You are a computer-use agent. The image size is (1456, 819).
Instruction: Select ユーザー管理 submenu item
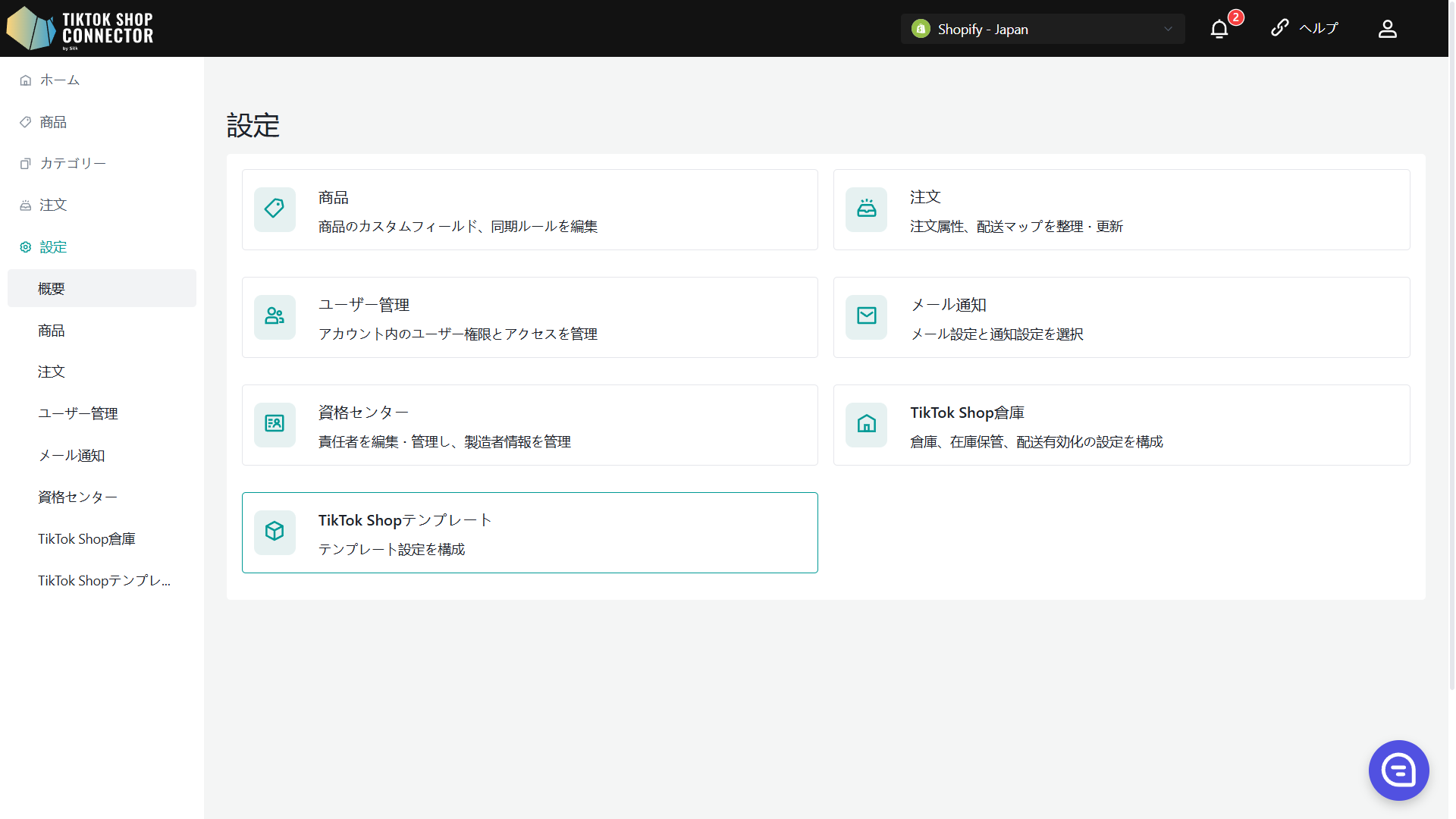[102, 414]
